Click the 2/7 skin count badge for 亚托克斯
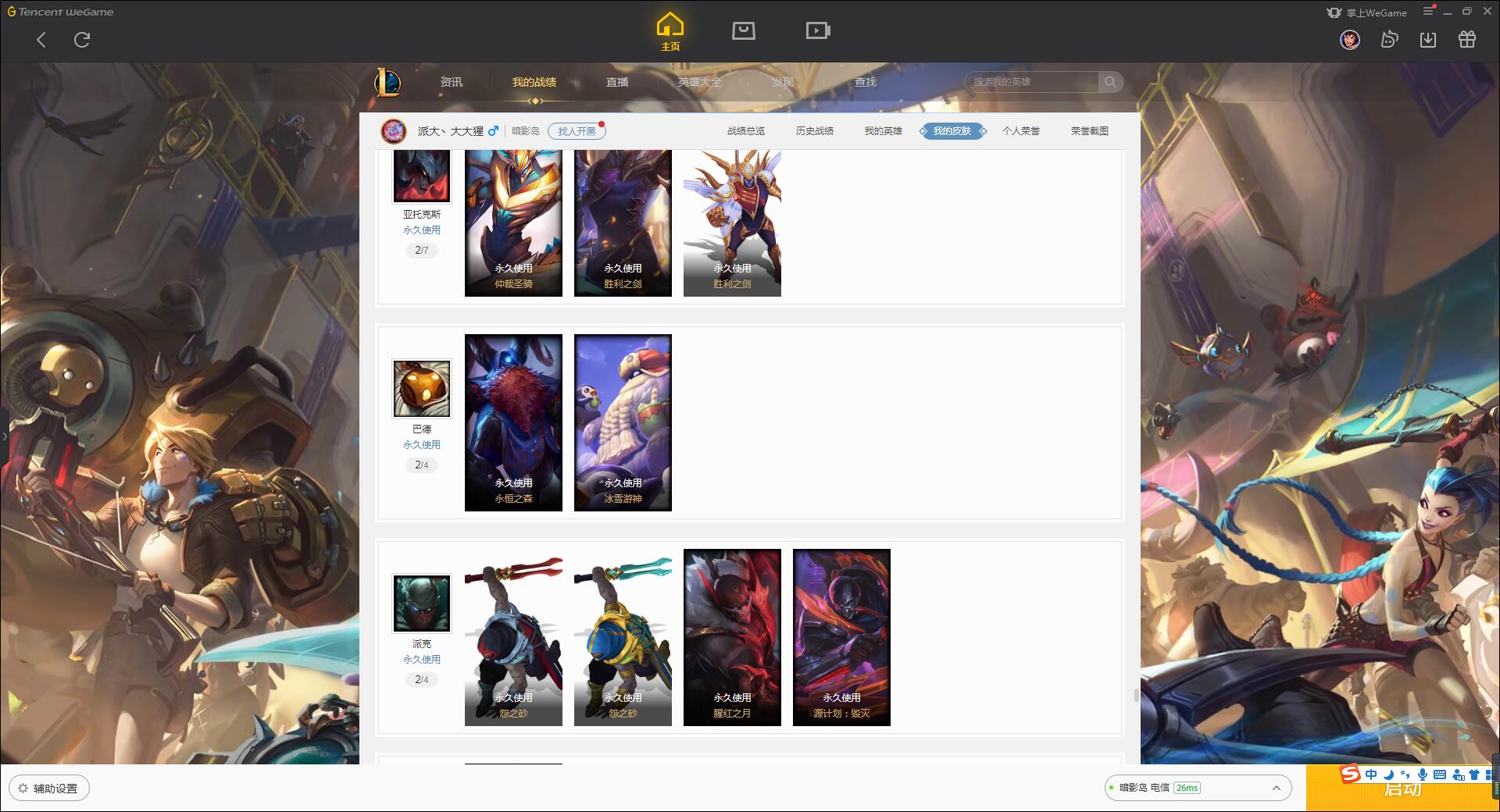Viewport: 1500px width, 812px height. pyautogui.click(x=422, y=251)
